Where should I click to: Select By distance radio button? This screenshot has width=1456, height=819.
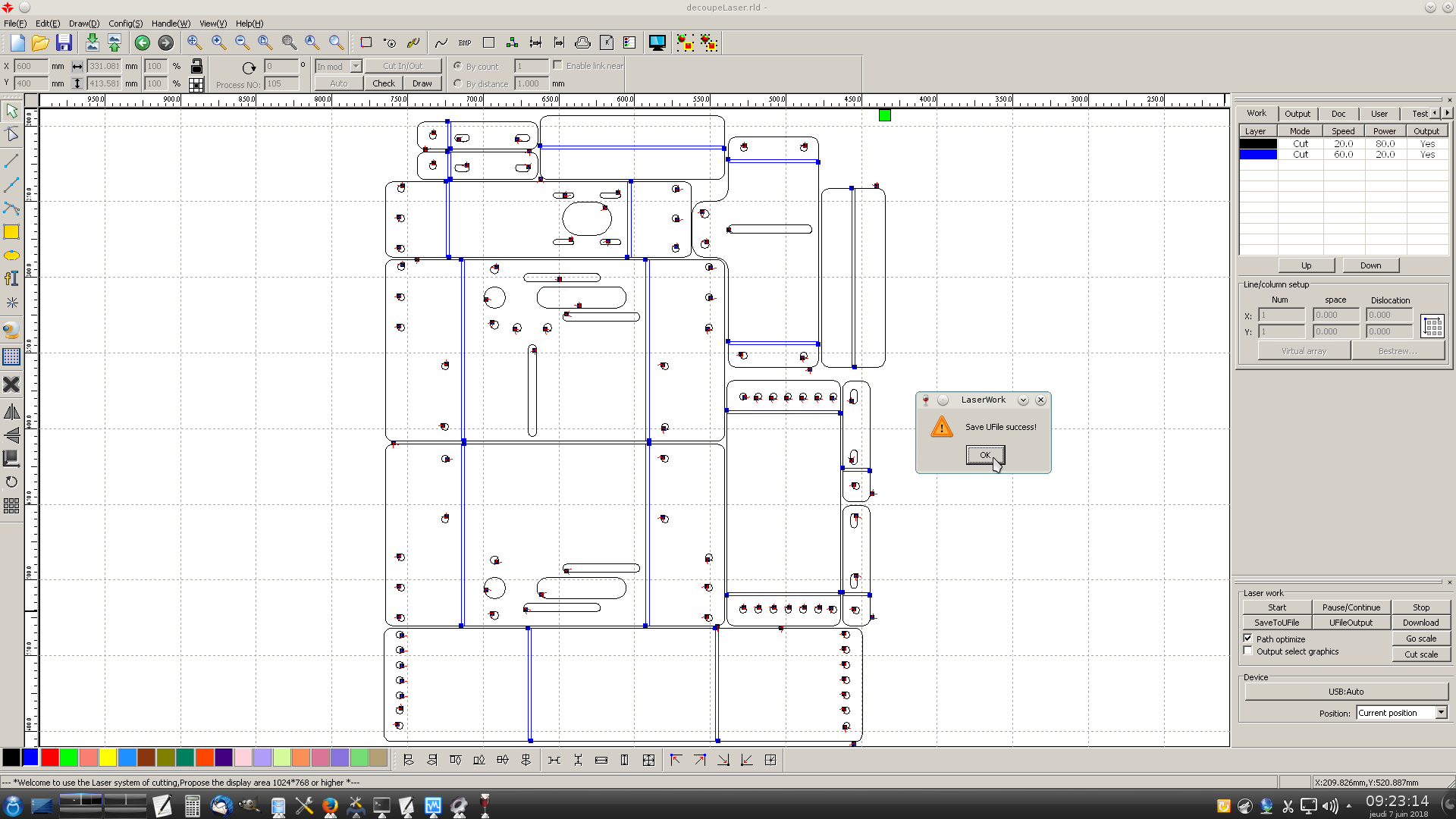point(458,83)
